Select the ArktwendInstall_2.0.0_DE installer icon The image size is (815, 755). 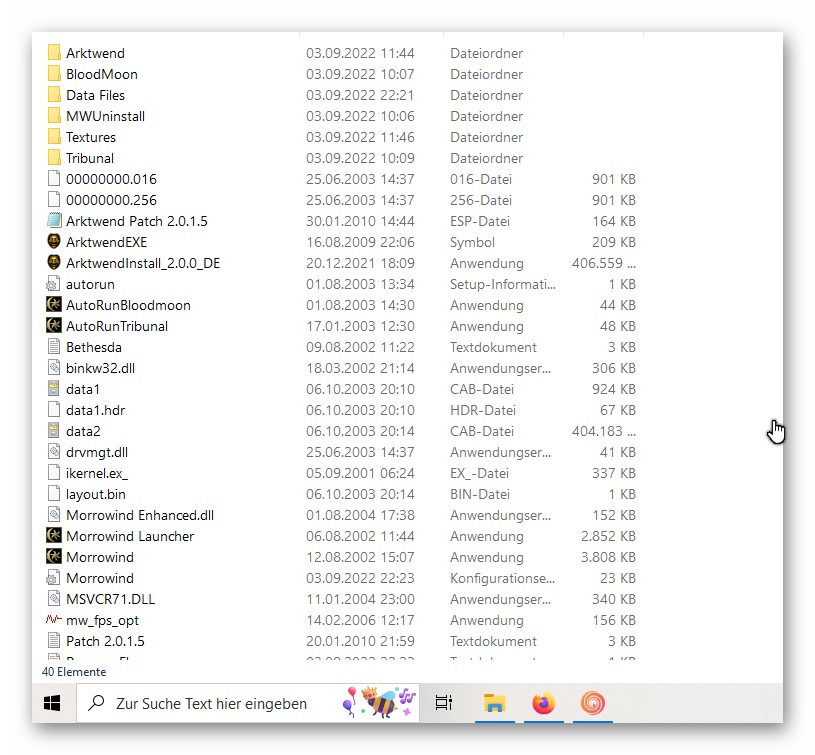pyautogui.click(x=54, y=263)
